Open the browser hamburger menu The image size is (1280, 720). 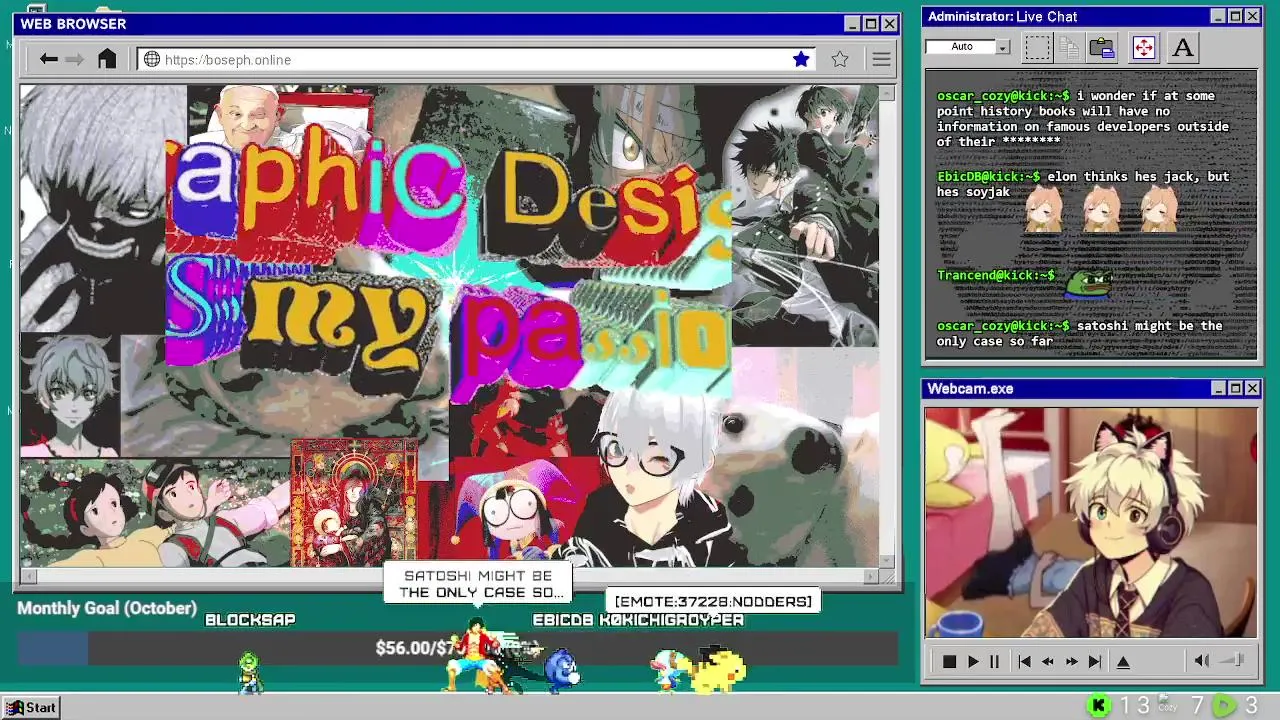881,59
